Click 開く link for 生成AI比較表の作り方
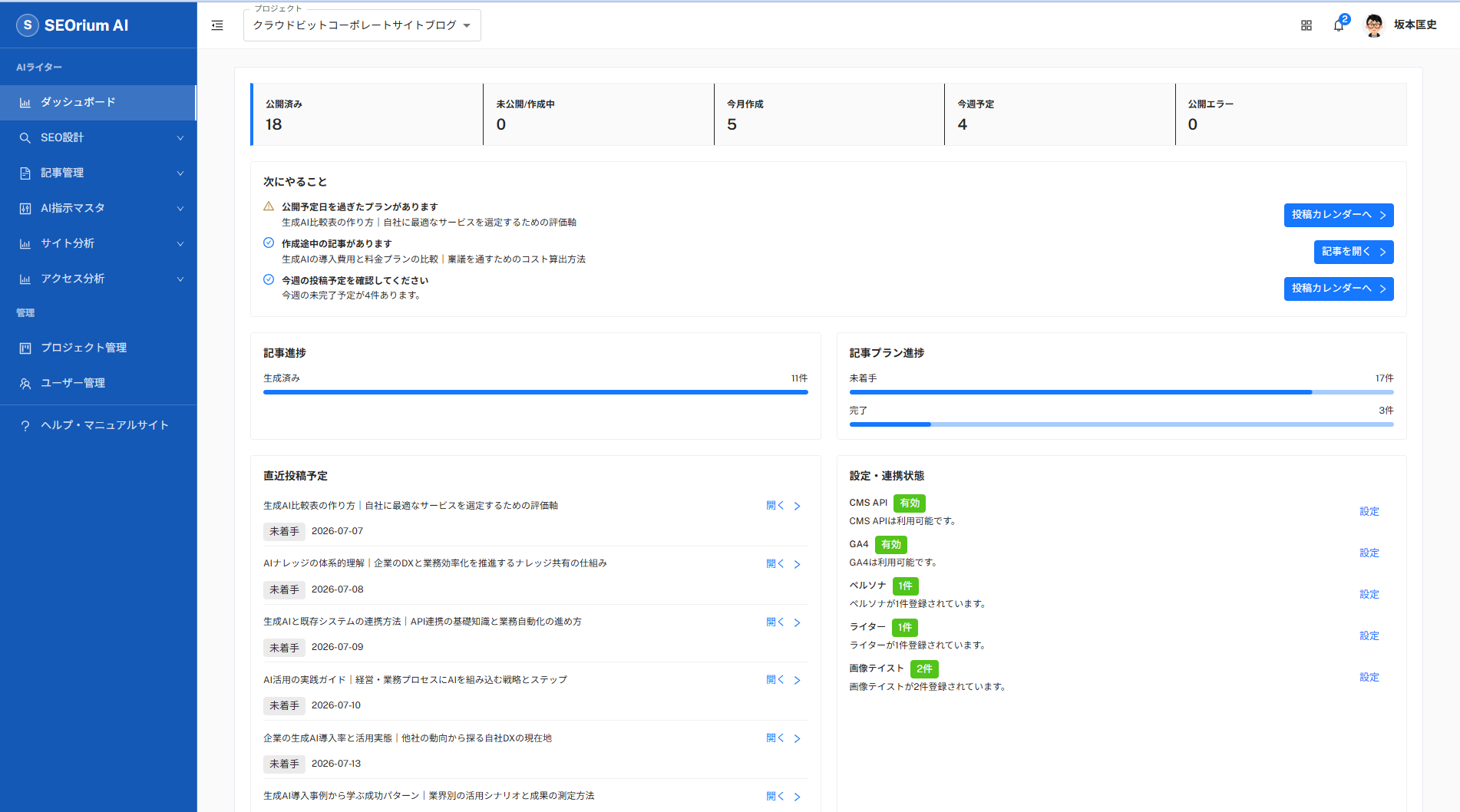This screenshot has width=1460, height=812. (775, 506)
